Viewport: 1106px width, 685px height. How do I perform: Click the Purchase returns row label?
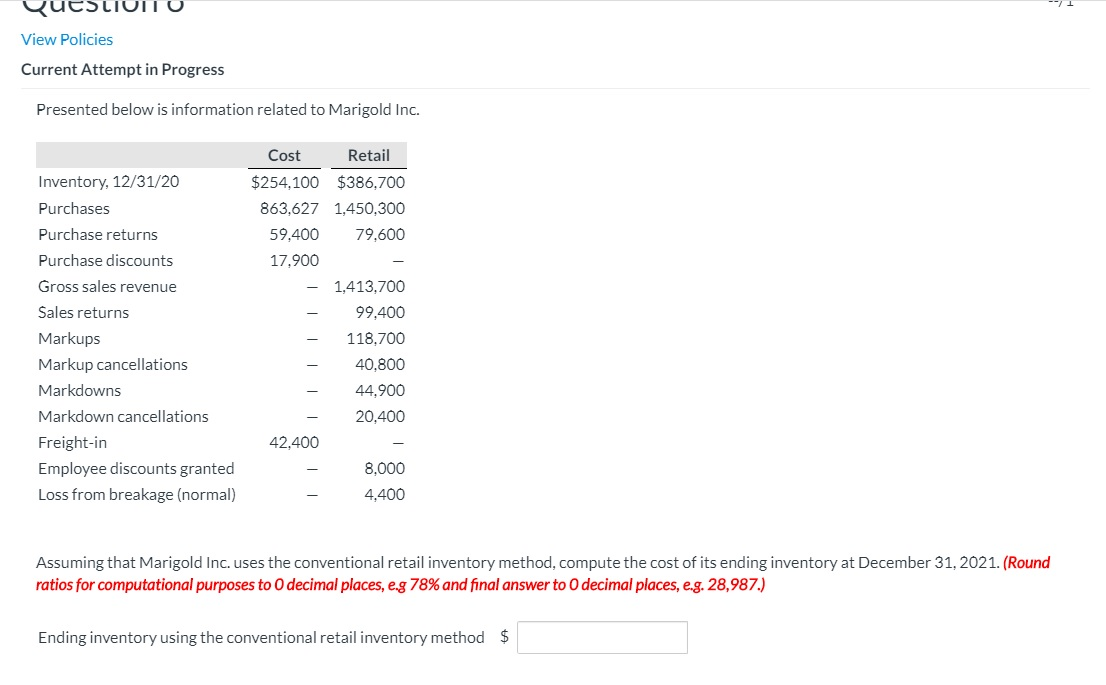[x=97, y=234]
